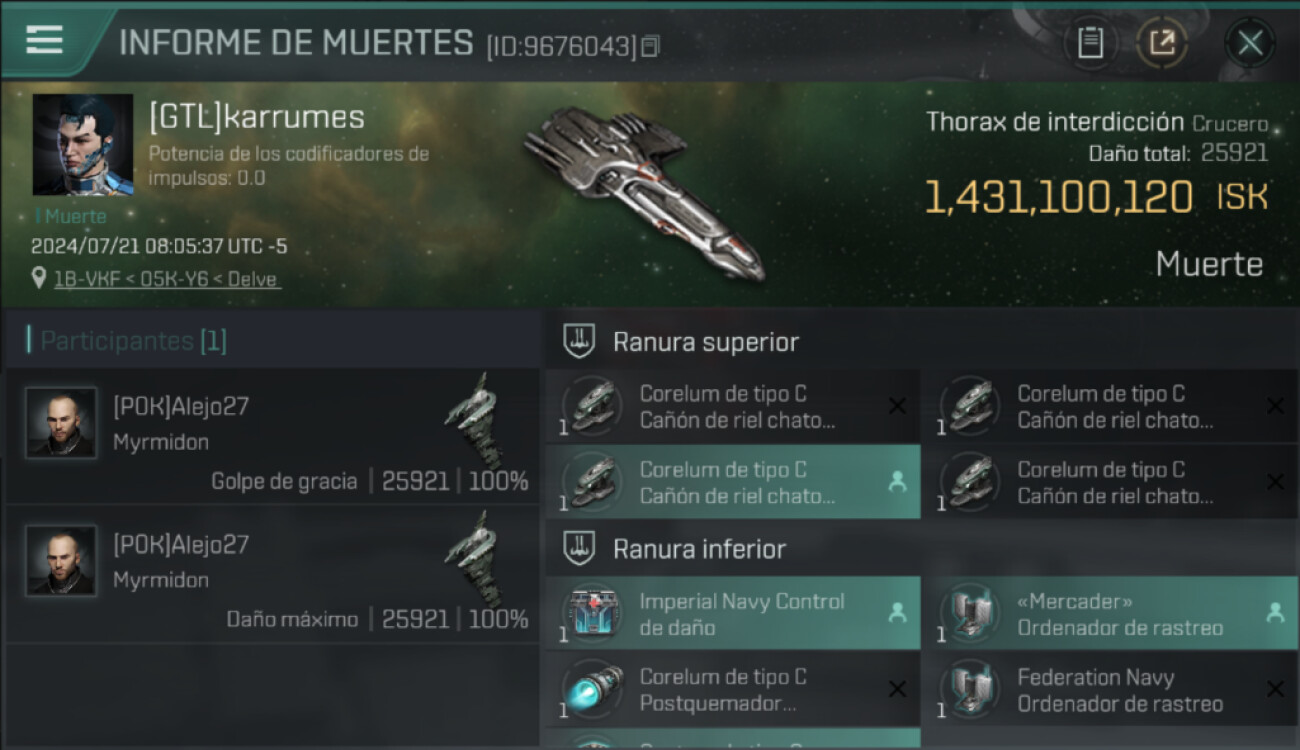Open the clipboard report icon
The width and height of the screenshot is (1300, 750).
click(1090, 42)
